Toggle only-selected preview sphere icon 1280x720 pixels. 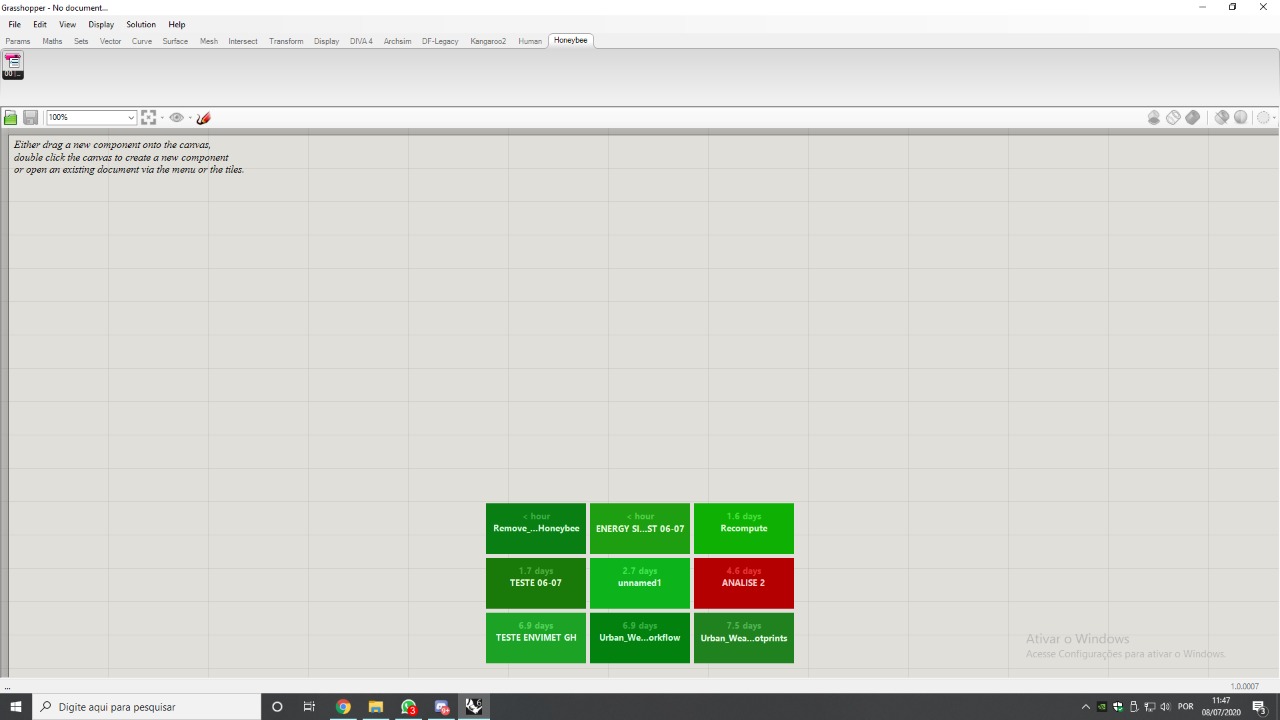[x=1240, y=118]
